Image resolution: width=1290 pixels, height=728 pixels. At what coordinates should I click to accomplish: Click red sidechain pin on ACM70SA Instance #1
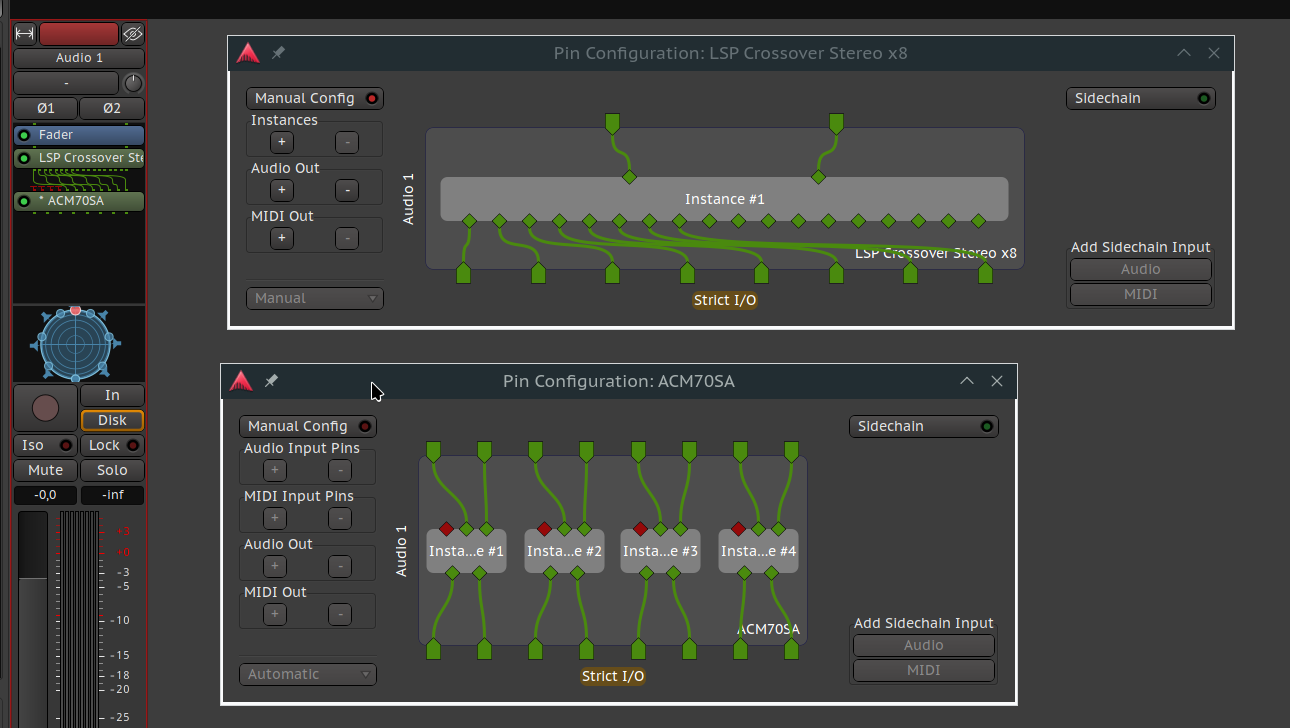click(446, 529)
